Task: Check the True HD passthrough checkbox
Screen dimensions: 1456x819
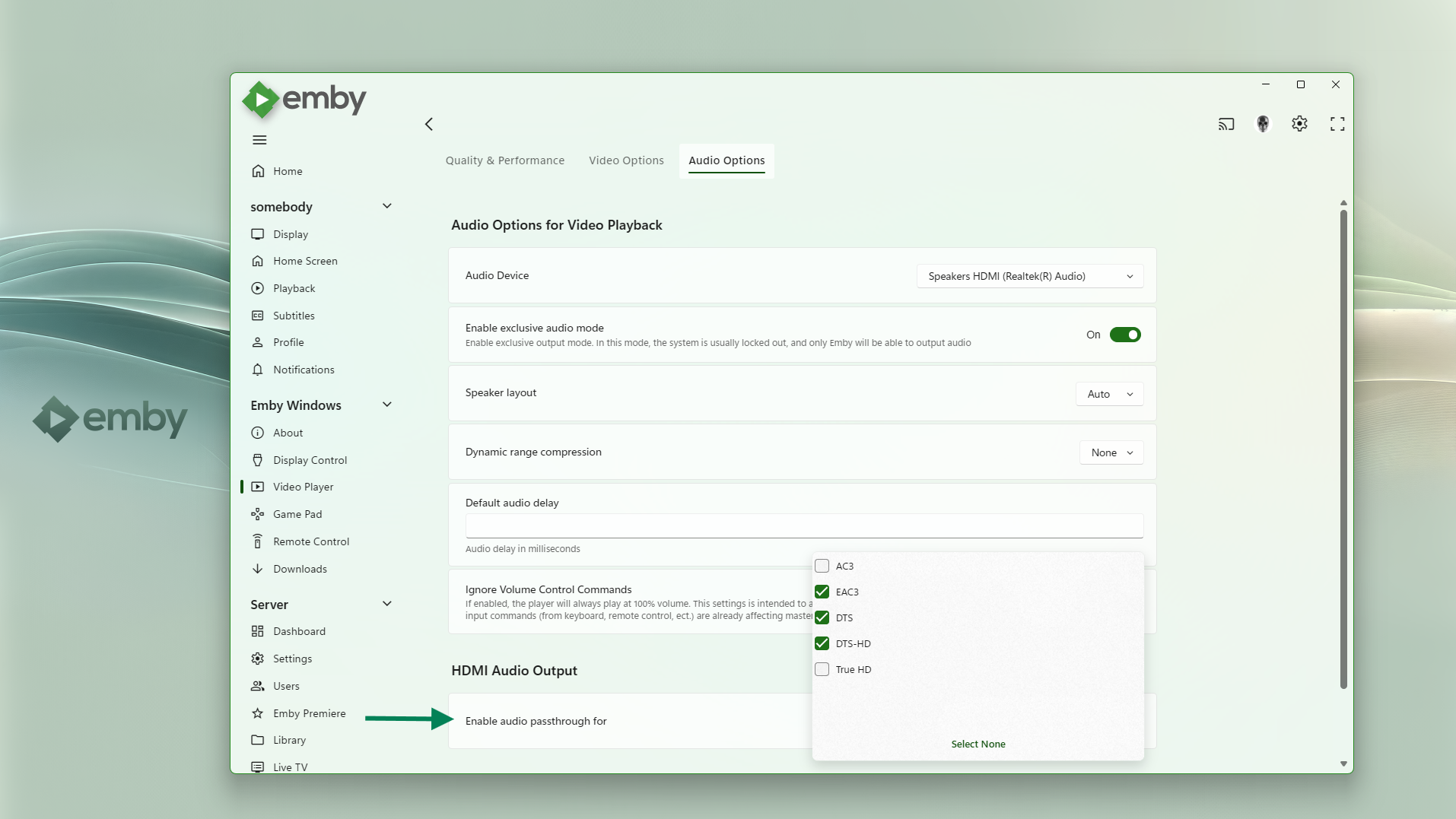Action: pyautogui.click(x=822, y=669)
